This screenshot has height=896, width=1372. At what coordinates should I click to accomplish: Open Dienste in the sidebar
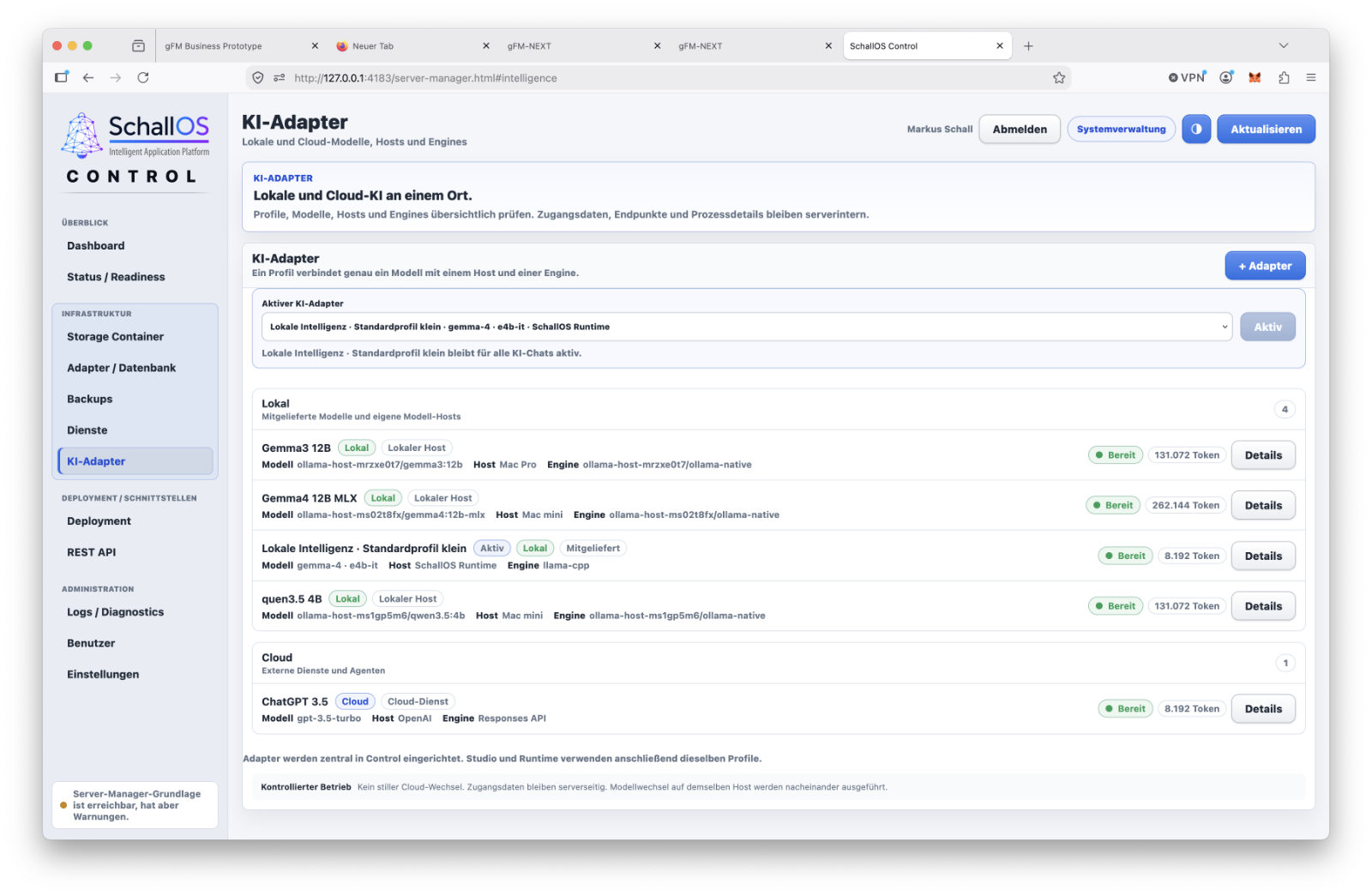pyautogui.click(x=135, y=430)
